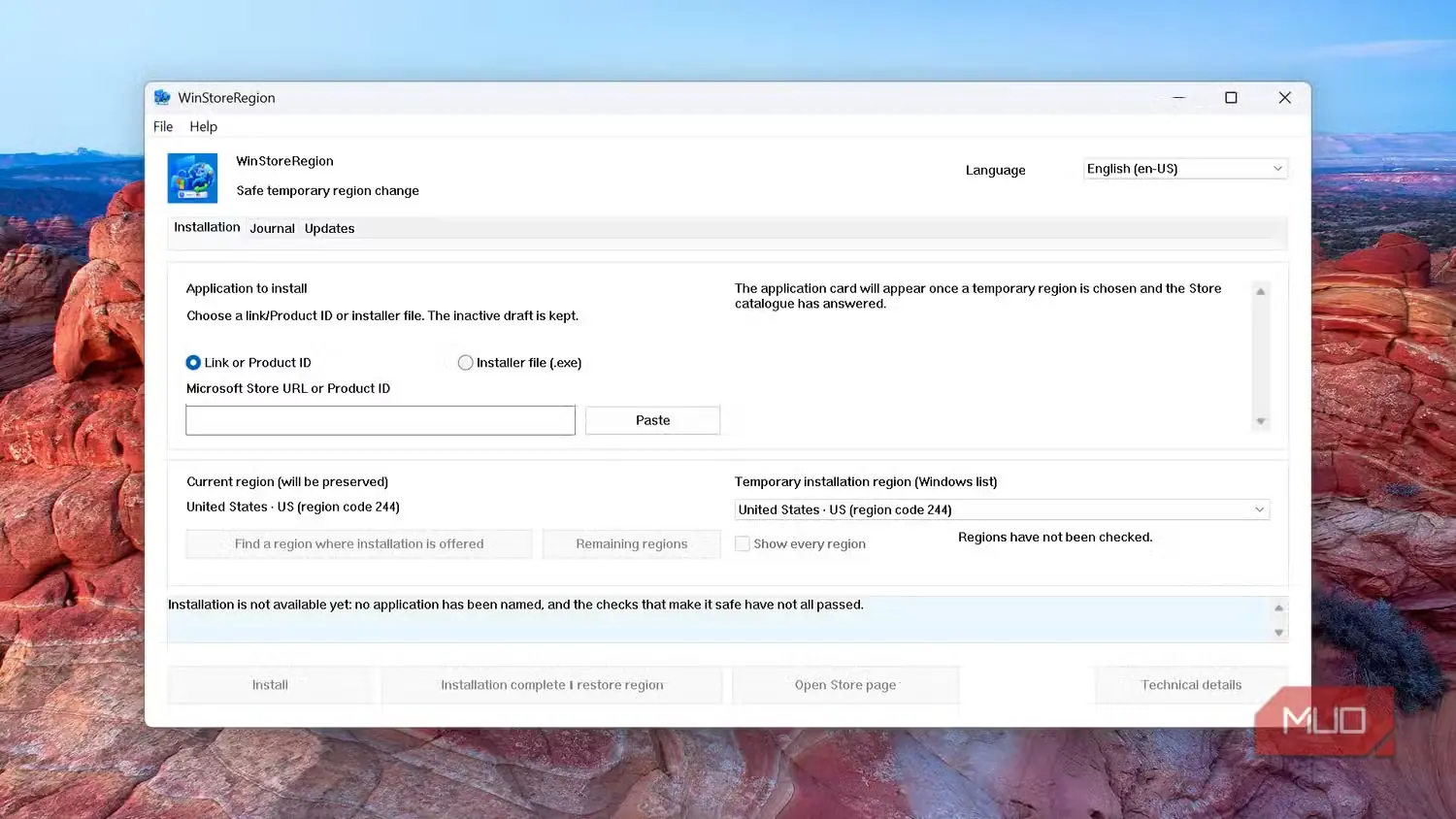Click the Open Store page button
Image resolution: width=1456 pixels, height=819 pixels.
845,685
